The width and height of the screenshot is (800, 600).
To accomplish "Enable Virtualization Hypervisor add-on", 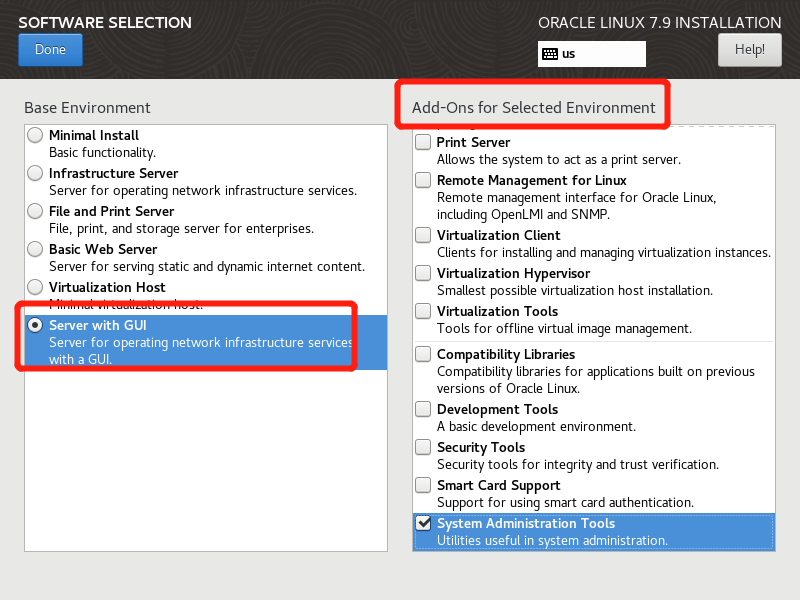I will click(x=424, y=273).
